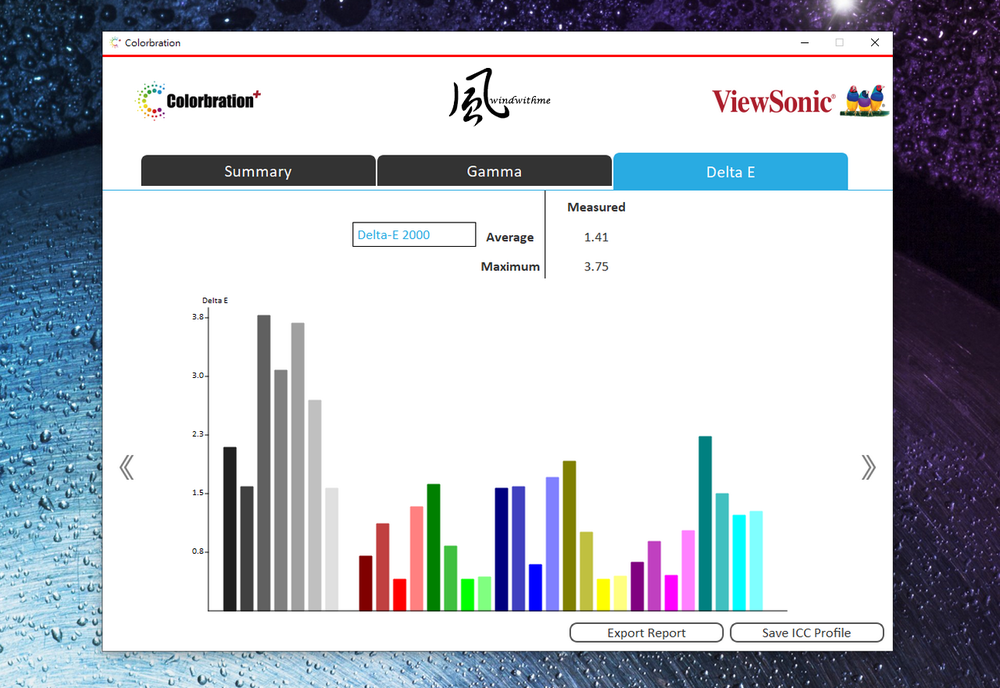This screenshot has width=1000, height=688.
Task: Go to next page with right chevron
Action: point(868,467)
